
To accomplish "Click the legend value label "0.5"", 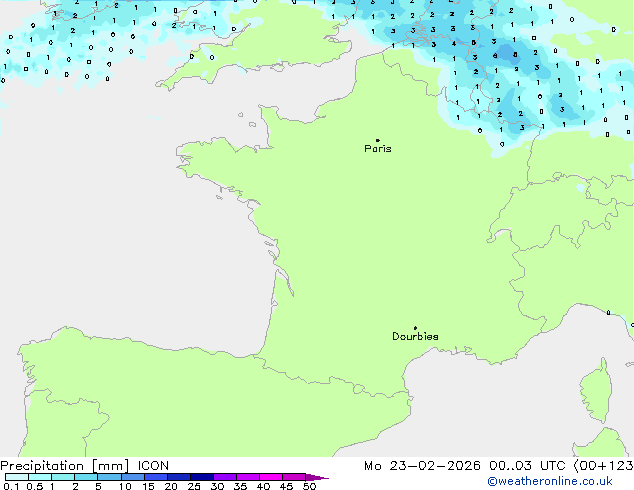I will [35, 486].
